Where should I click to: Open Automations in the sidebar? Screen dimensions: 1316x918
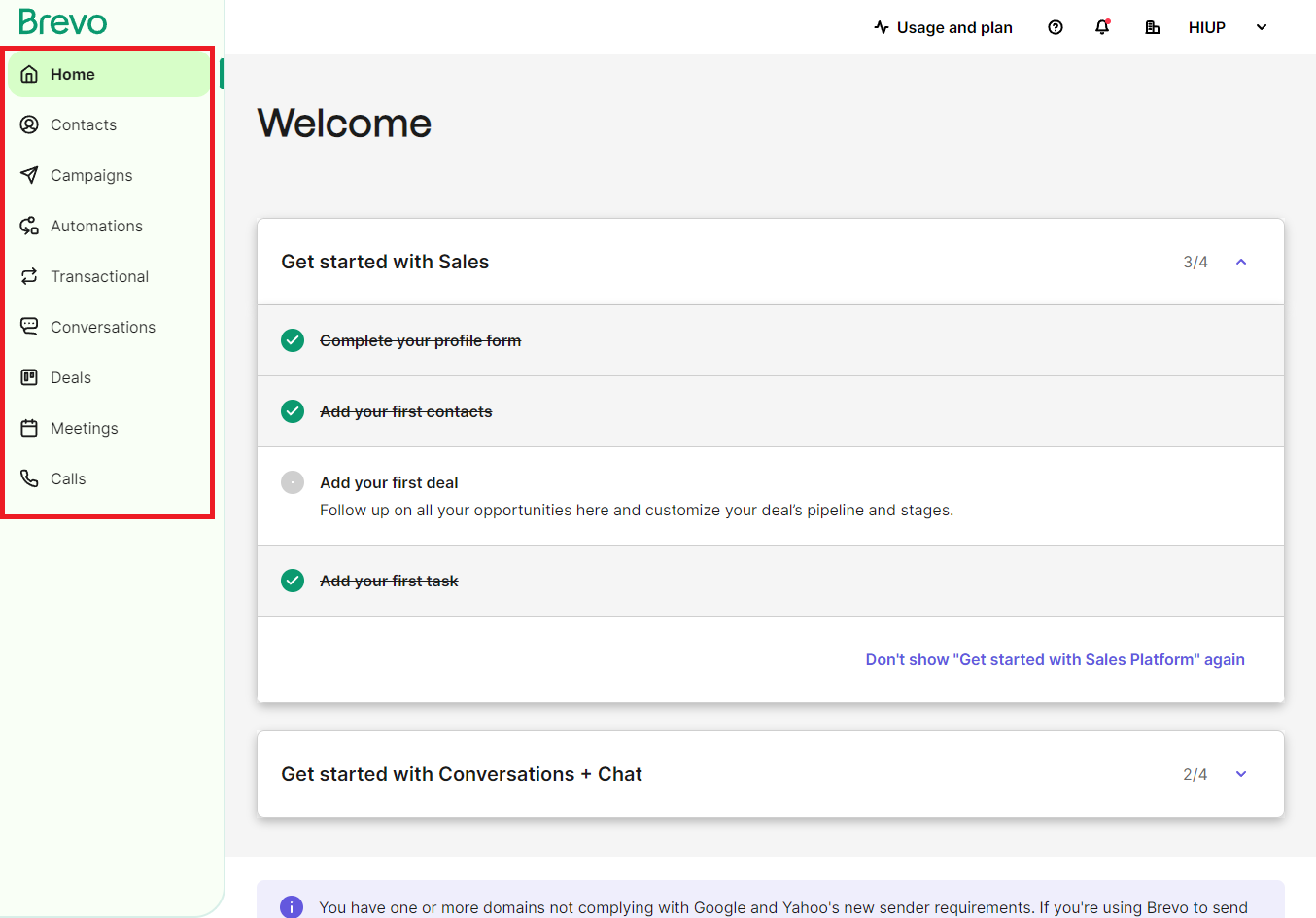(x=109, y=226)
